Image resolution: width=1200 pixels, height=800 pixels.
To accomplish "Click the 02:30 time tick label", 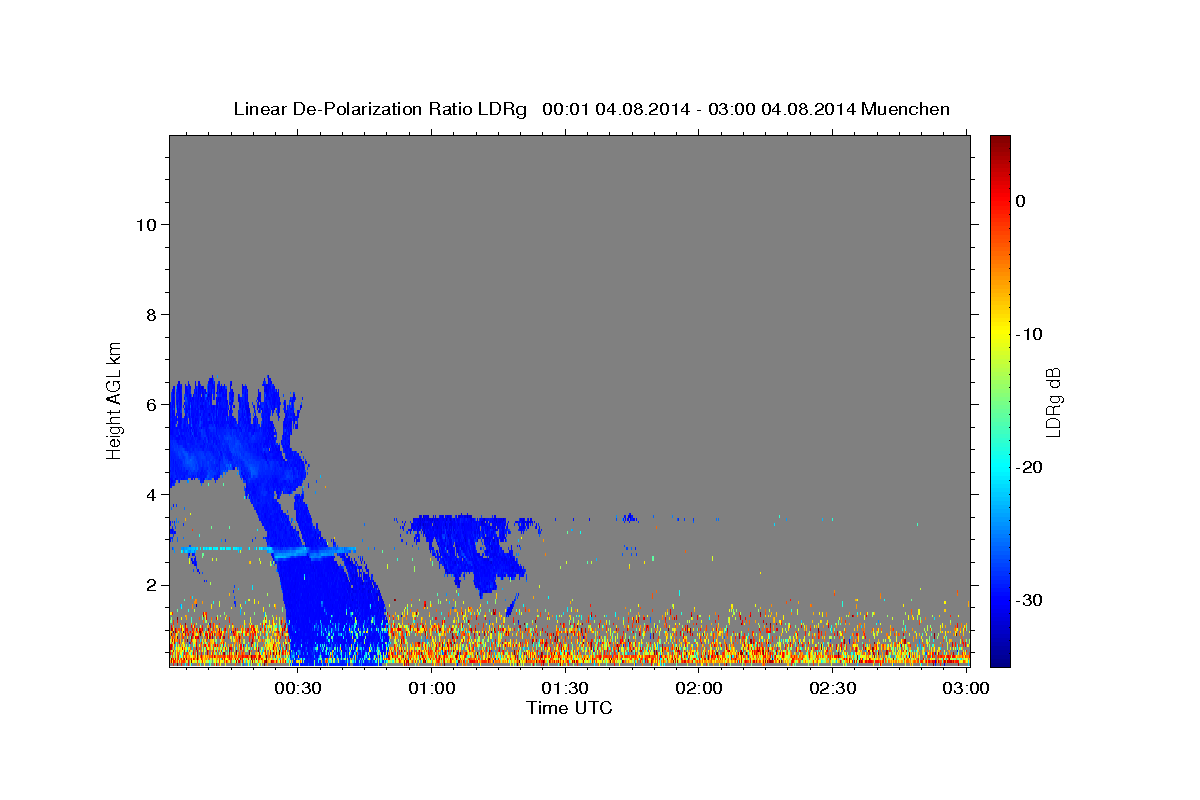I will coord(832,688).
